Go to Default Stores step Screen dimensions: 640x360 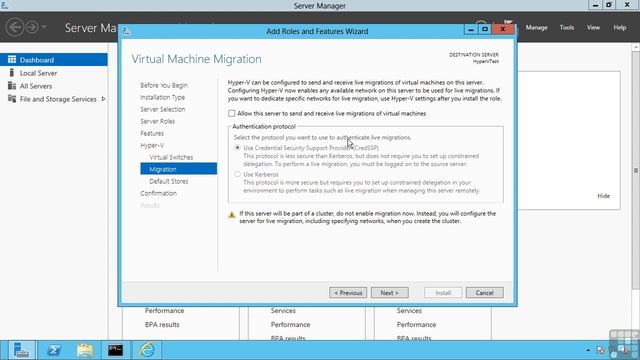[x=169, y=181]
